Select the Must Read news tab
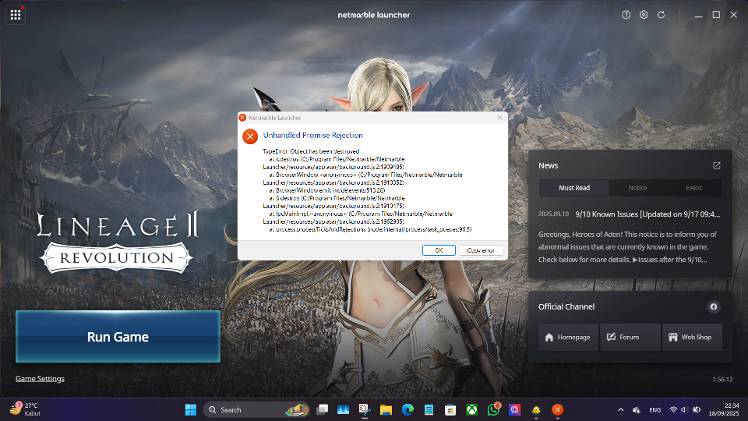748x421 pixels. tap(574, 188)
